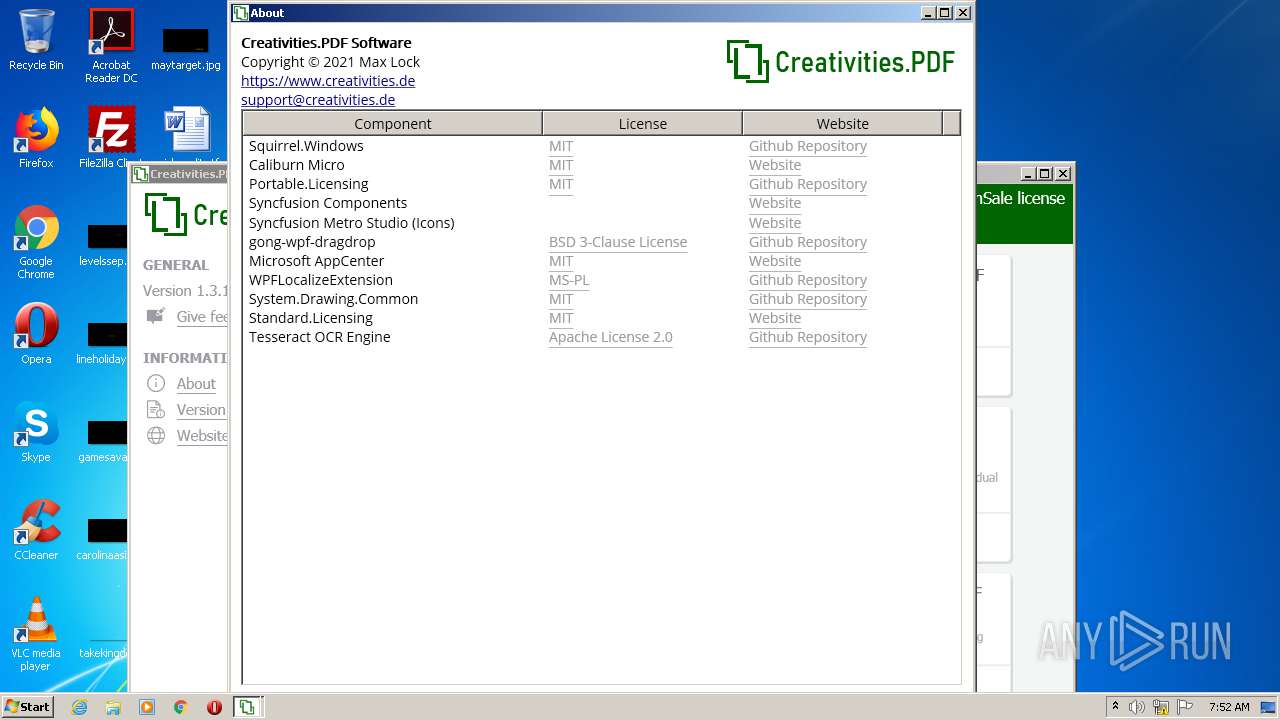Image resolution: width=1280 pixels, height=720 pixels.
Task: Maximize the About window
Action: (945, 13)
